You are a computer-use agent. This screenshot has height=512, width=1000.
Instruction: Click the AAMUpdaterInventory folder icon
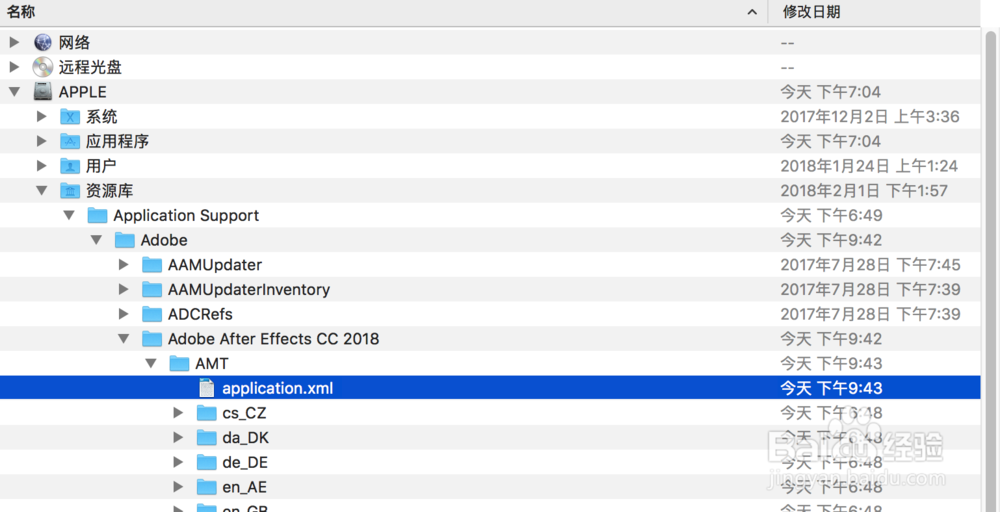[152, 289]
